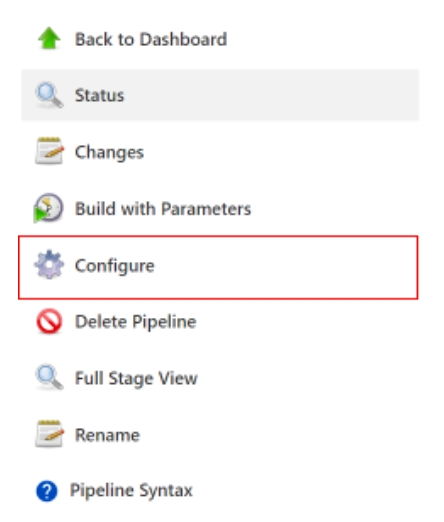Screen dimensions: 444x522
Task: Open Pipeline Syntax reference
Action: pos(131,491)
